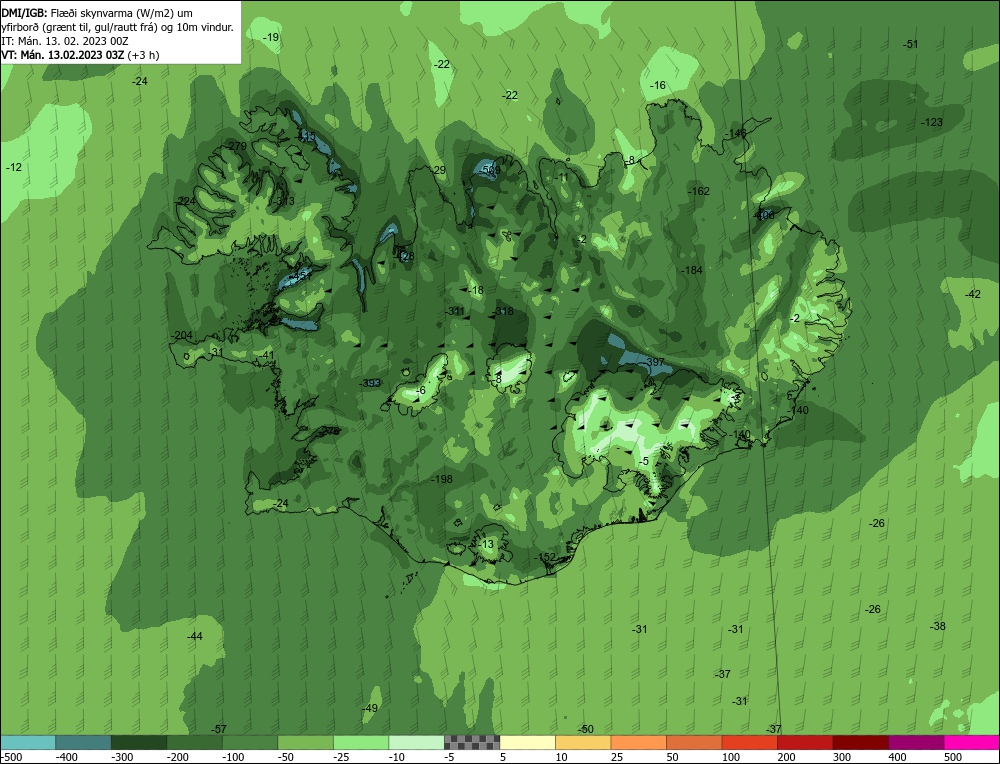Click the -162 value in northeast Iceland
Viewport: 1000px width, 764px height.
699,191
